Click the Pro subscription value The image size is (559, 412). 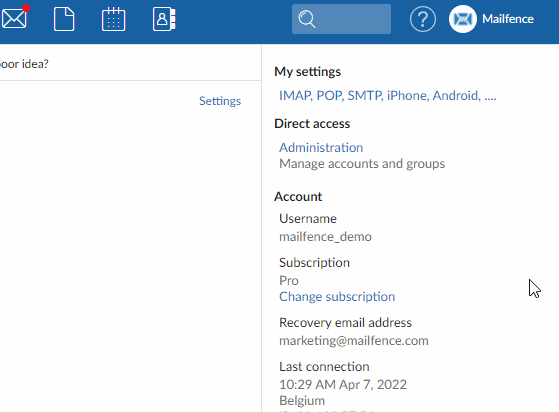click(288, 281)
